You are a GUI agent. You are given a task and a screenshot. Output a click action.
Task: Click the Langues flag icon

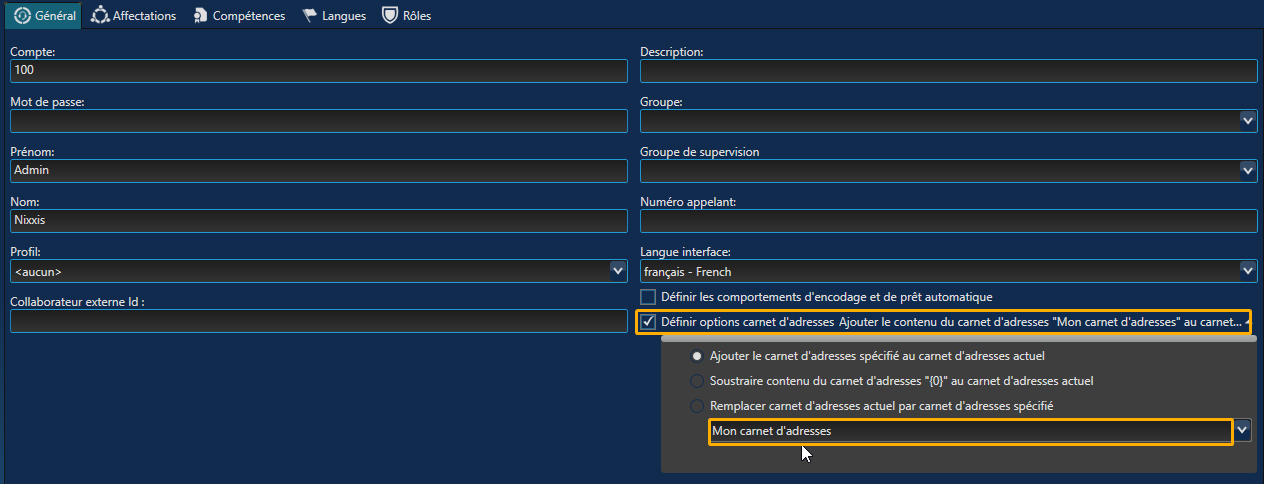click(x=311, y=16)
